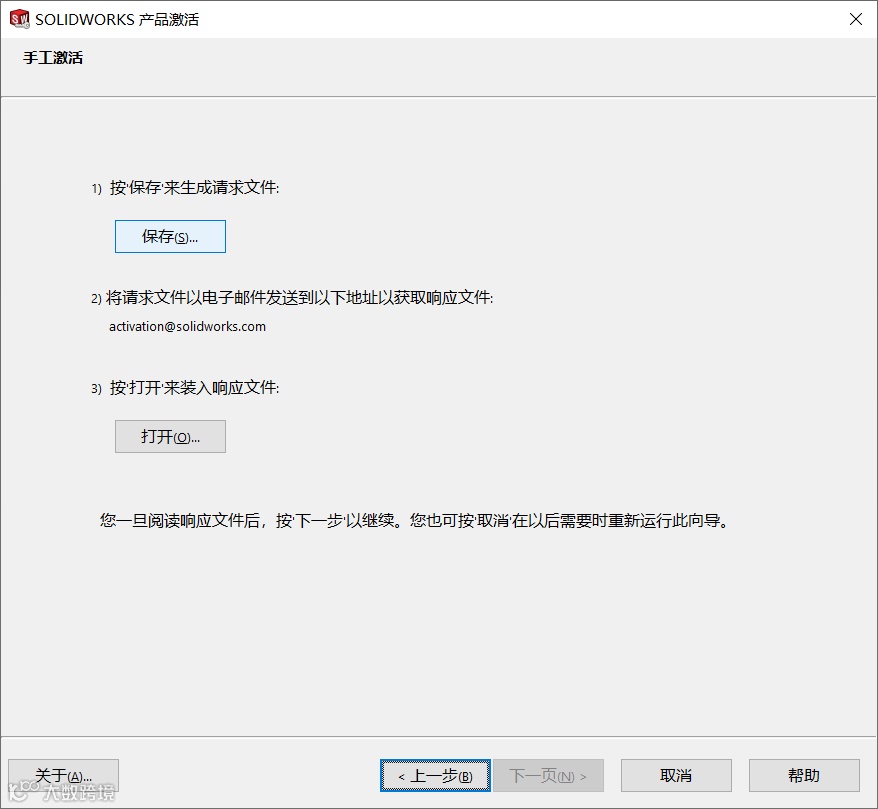Open the 关于(A)... about dialog
Image resolution: width=878 pixels, height=809 pixels.
[x=63, y=775]
